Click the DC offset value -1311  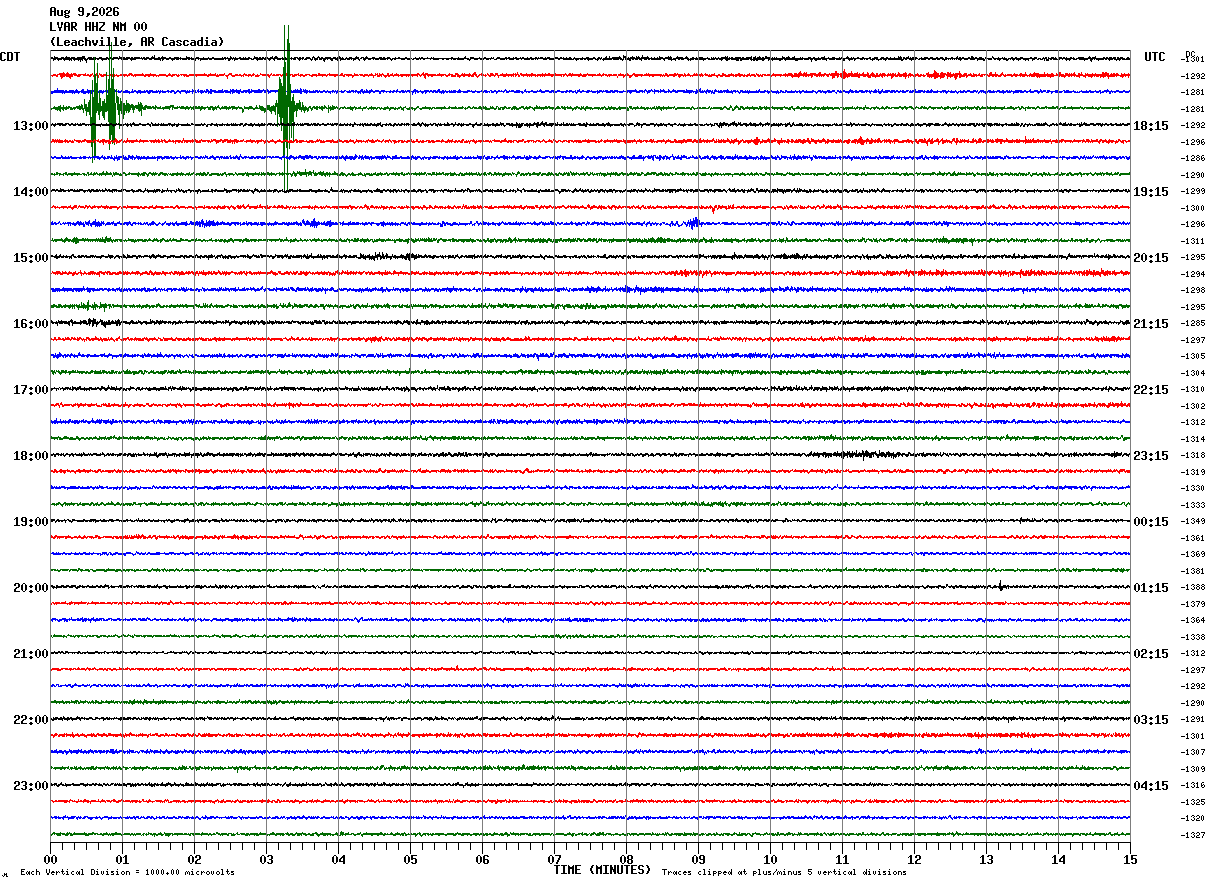coord(1193,241)
